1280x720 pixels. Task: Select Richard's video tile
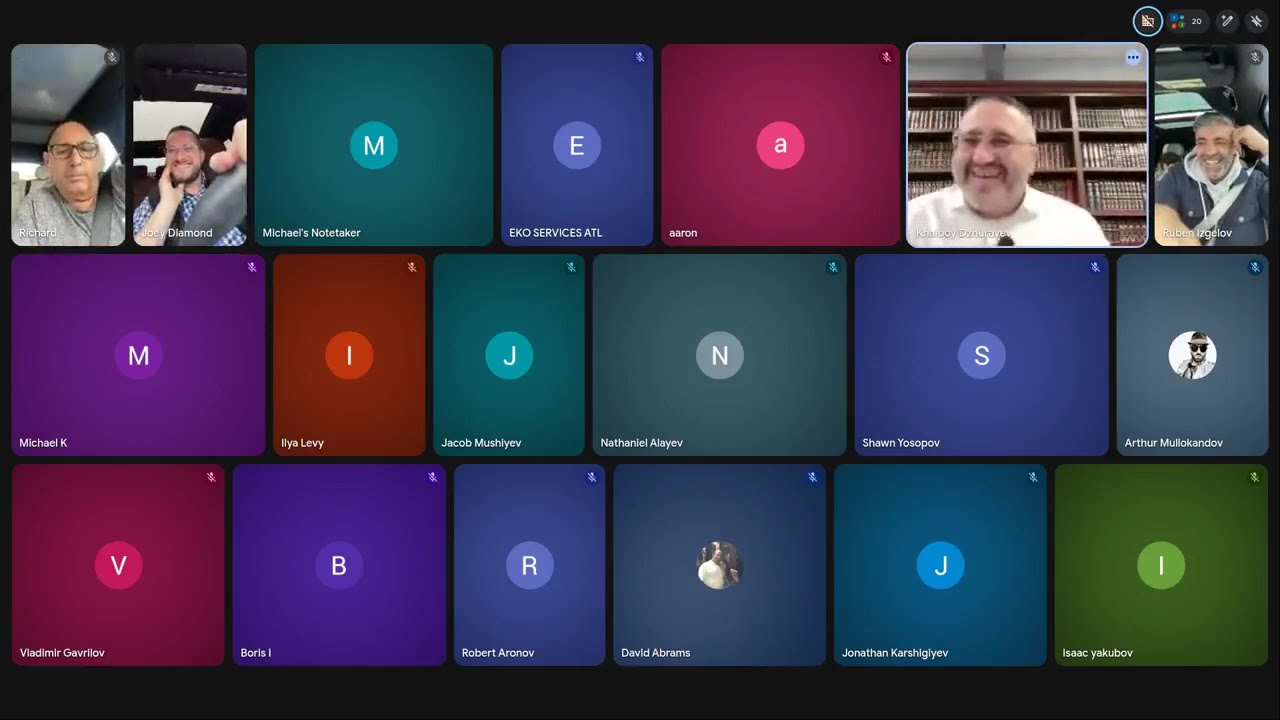68,145
